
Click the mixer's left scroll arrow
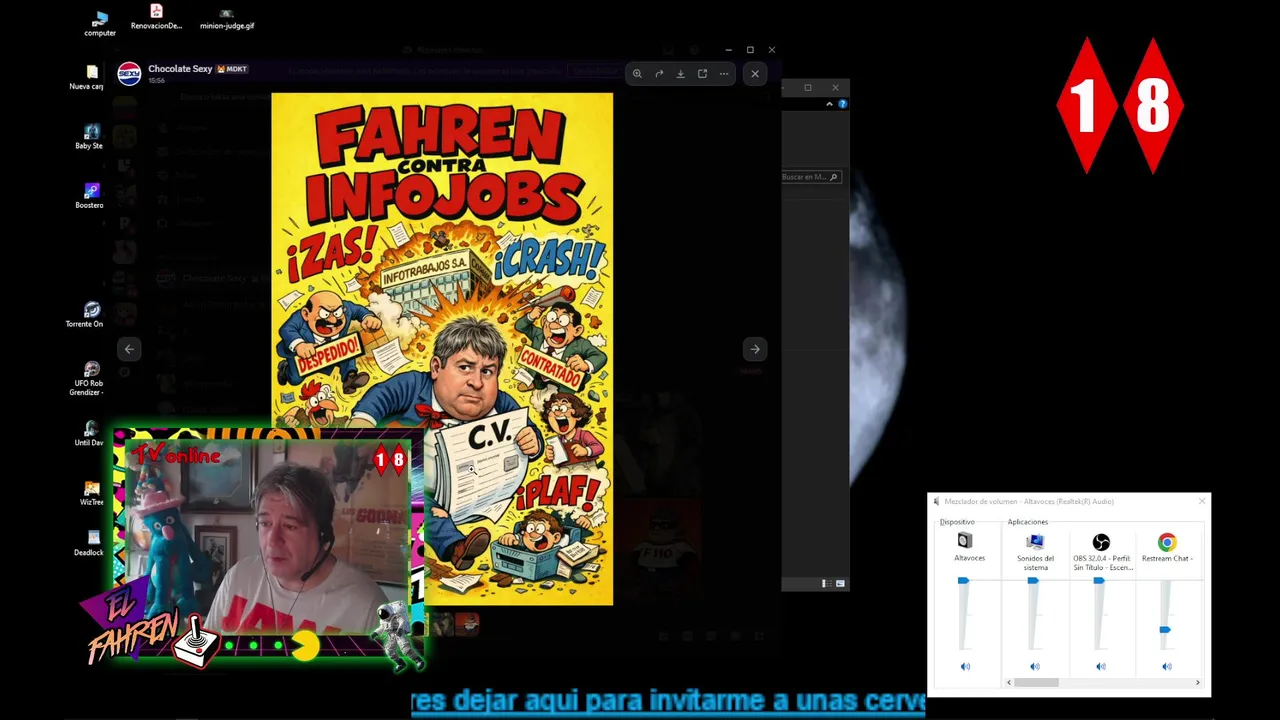[x=1008, y=682]
